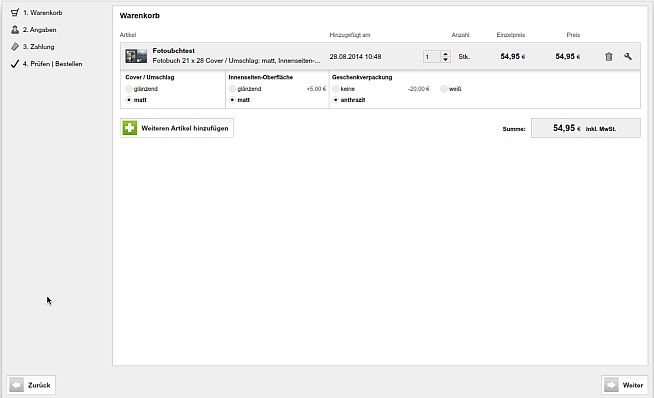Select matt for Innenseiten-Oberfläche
654x398 pixels.
[232, 100]
